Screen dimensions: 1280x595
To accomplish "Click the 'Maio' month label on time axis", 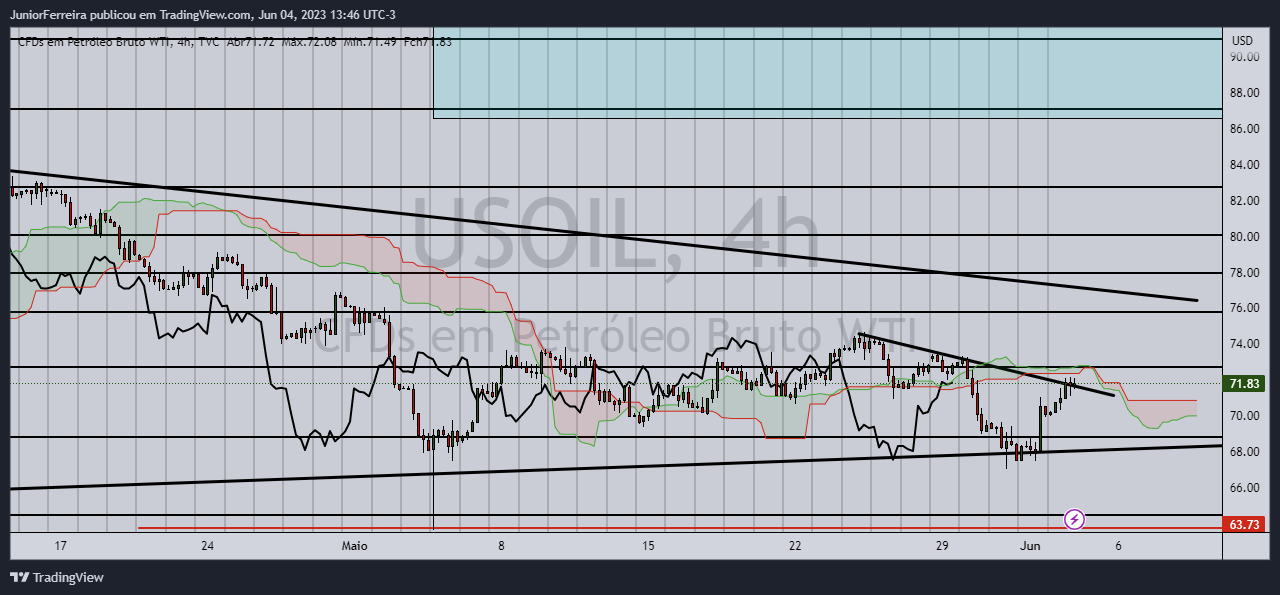I will pyautogui.click(x=354, y=546).
